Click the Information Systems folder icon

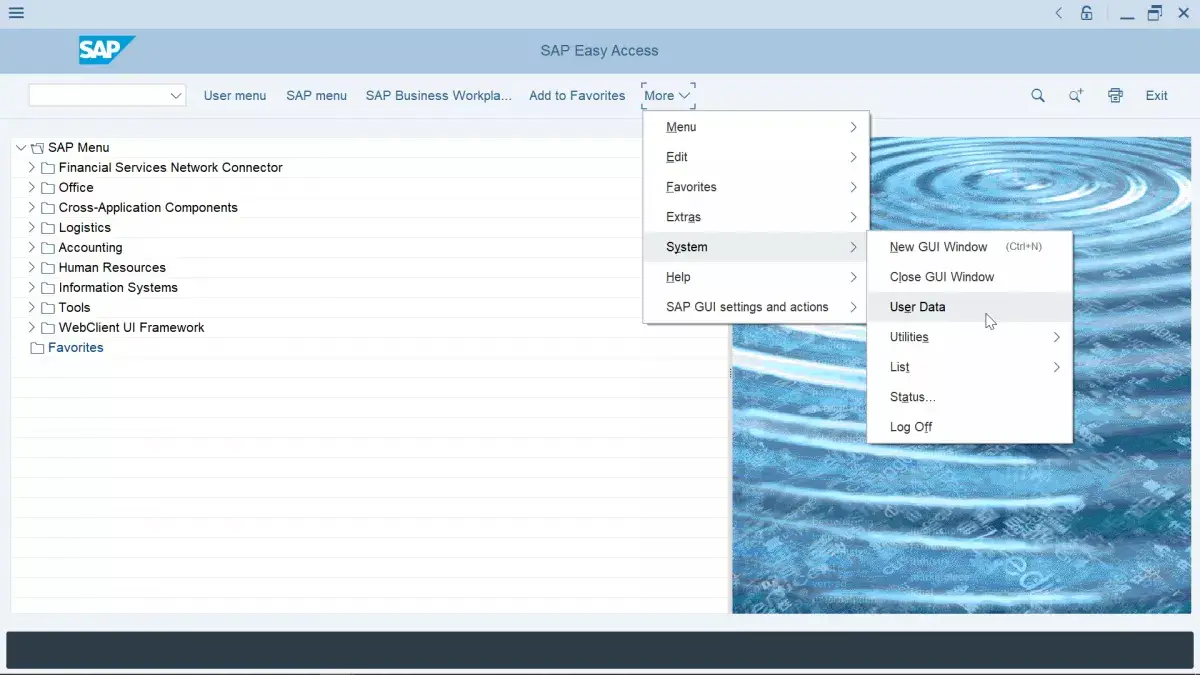48,288
